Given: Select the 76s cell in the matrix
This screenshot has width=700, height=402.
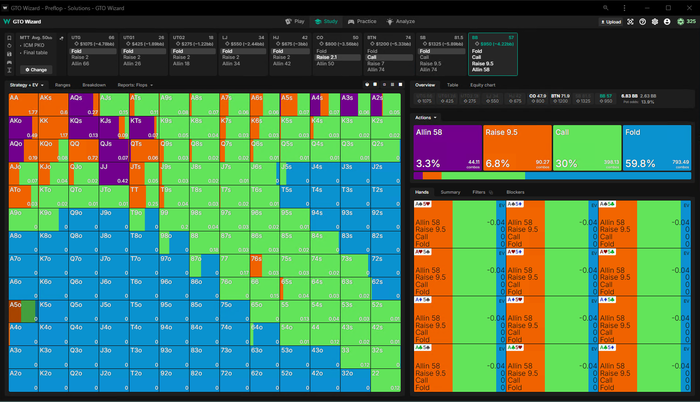Looking at the screenshot, I should click(265, 266).
